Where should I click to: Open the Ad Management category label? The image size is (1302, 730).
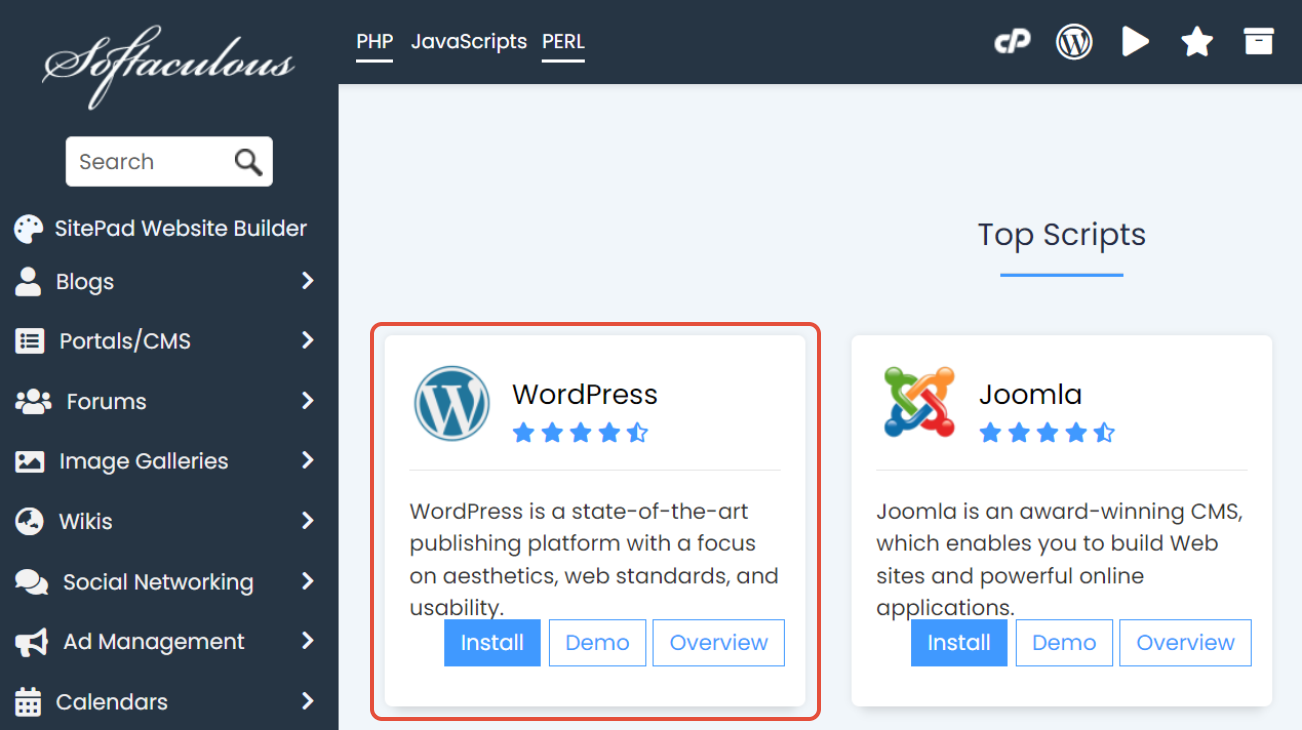(x=154, y=641)
